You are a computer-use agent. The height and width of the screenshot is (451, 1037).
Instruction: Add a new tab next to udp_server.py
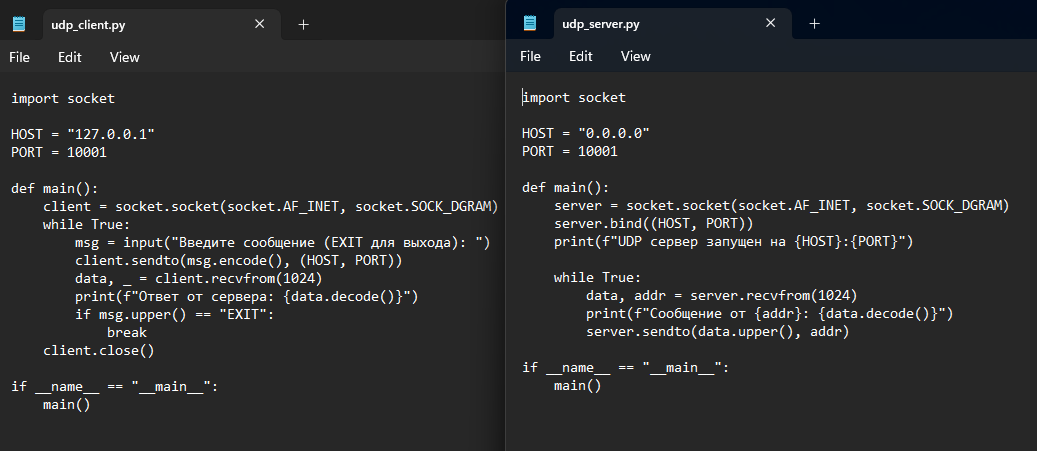tap(815, 24)
